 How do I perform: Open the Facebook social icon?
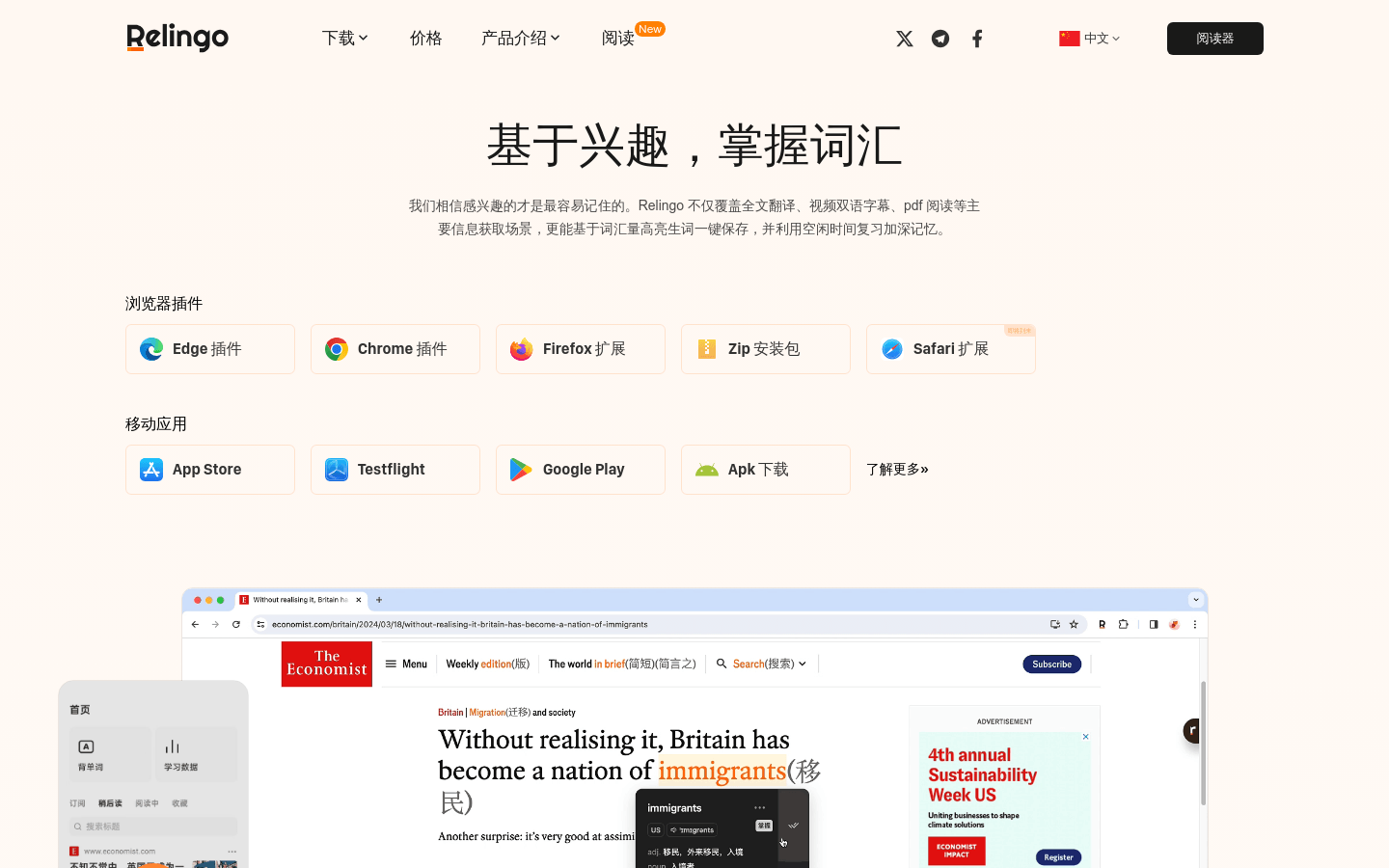tap(977, 39)
